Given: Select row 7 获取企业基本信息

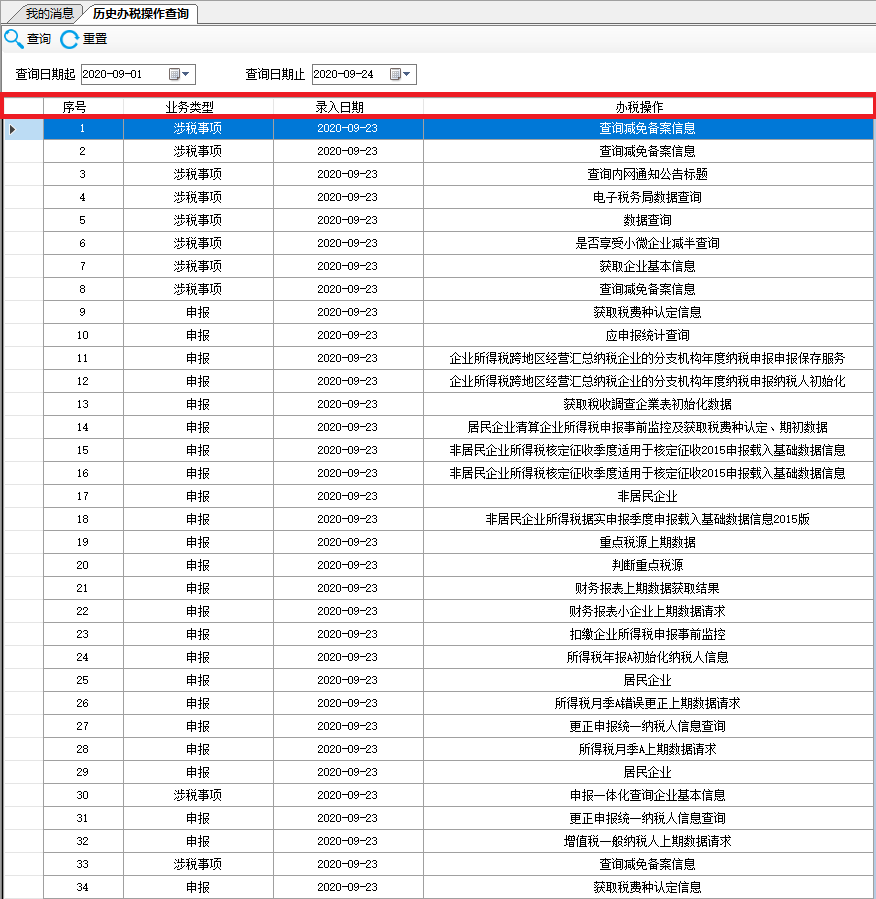Looking at the screenshot, I should pyautogui.click(x=648, y=266).
